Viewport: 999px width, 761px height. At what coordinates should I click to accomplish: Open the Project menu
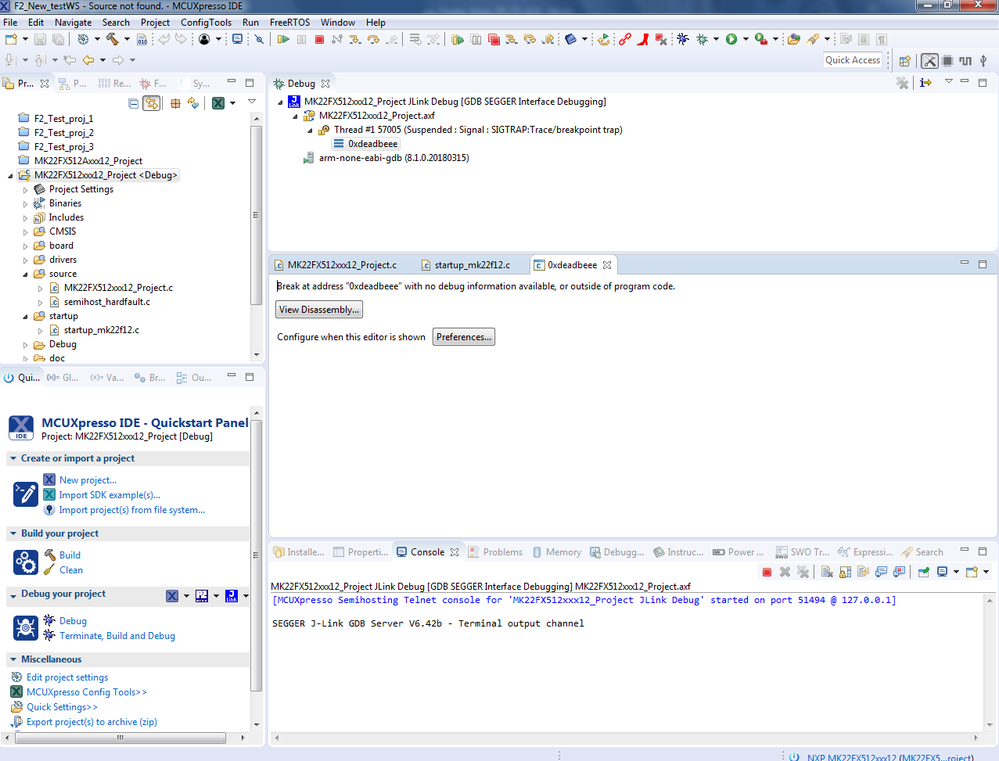[x=155, y=22]
